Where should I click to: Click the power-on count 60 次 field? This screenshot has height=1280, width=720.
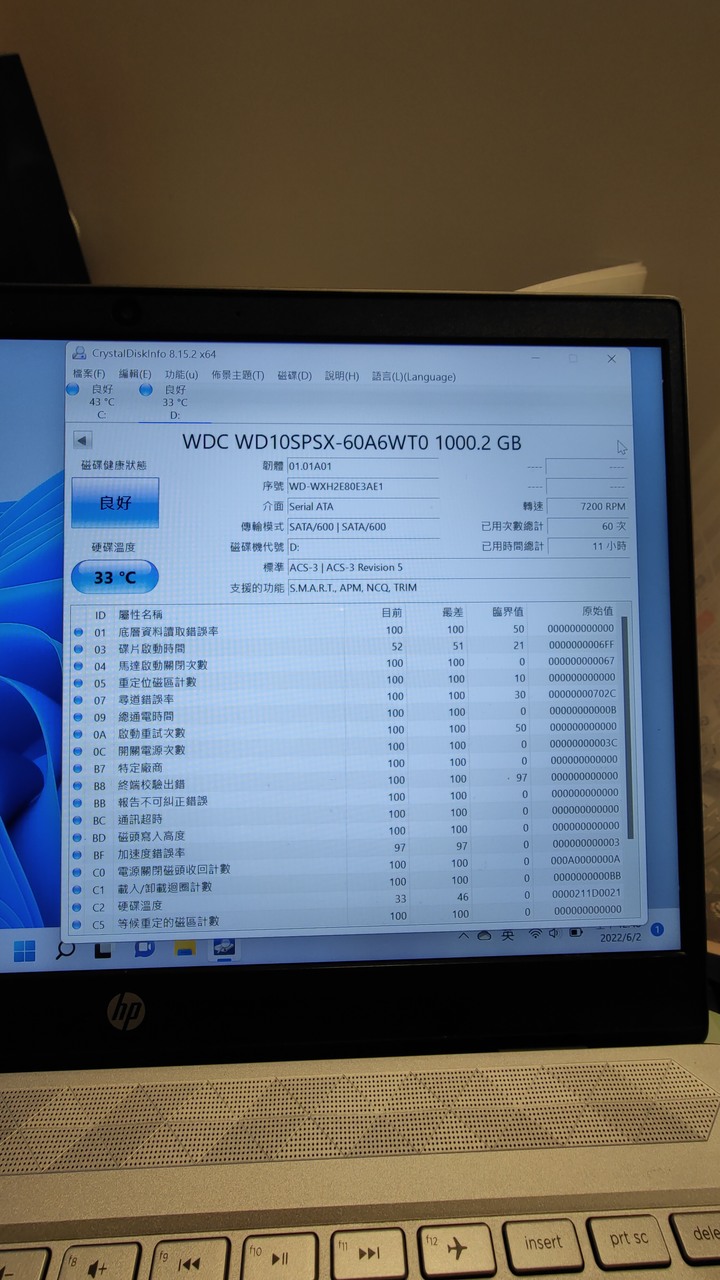588,526
